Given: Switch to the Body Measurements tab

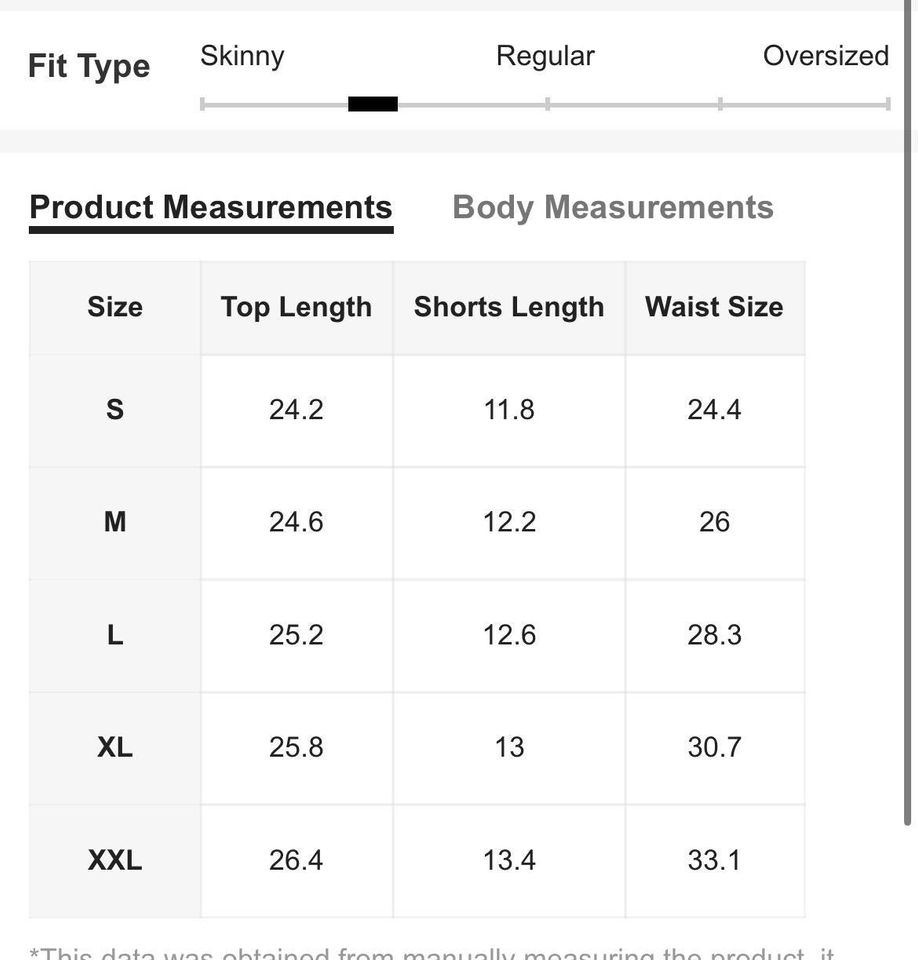Looking at the screenshot, I should tap(612, 207).
